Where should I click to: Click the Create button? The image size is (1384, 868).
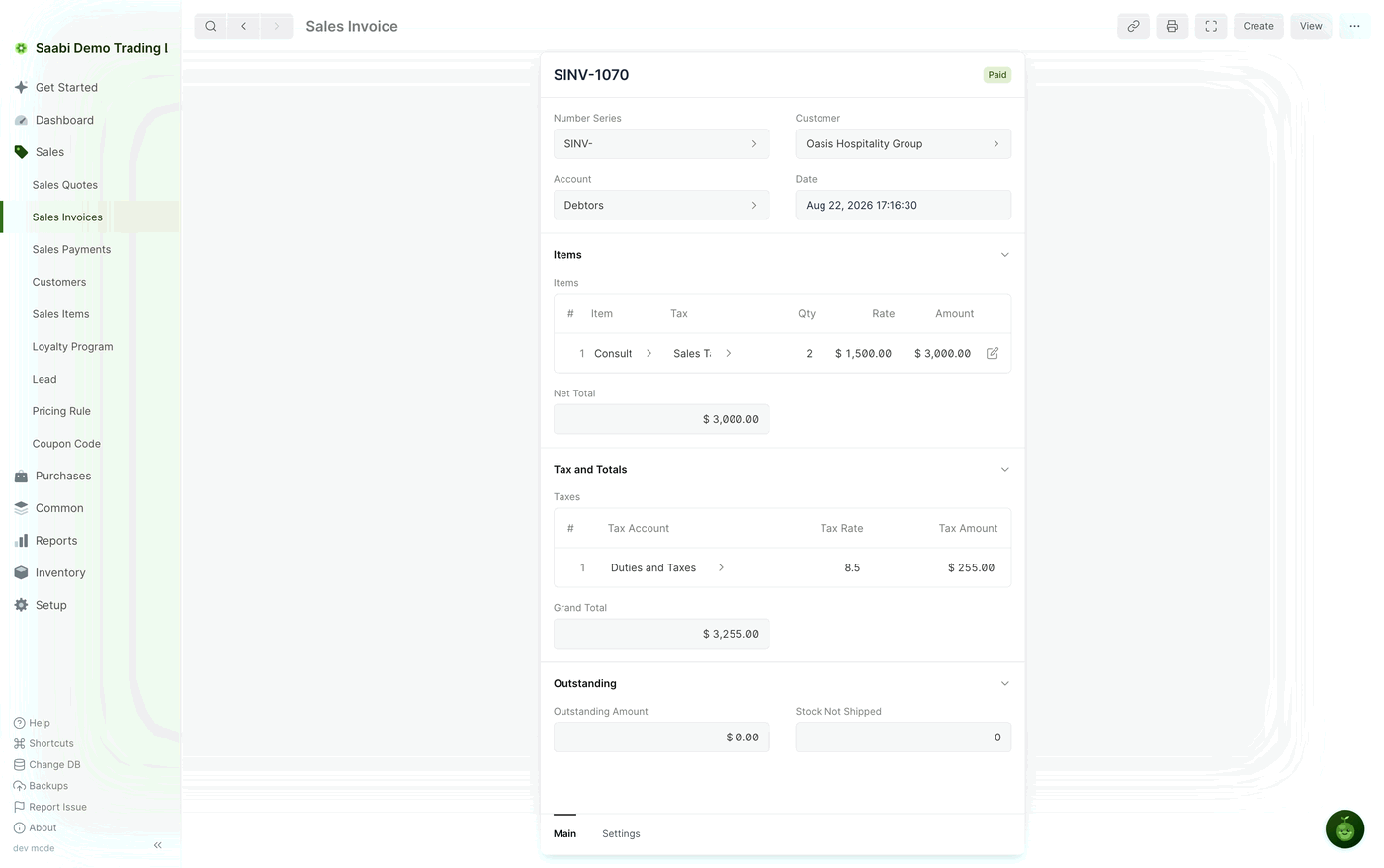[x=1258, y=26]
